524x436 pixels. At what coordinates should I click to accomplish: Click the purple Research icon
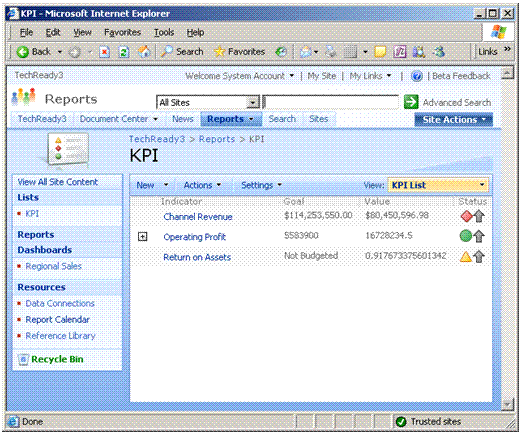click(x=399, y=52)
